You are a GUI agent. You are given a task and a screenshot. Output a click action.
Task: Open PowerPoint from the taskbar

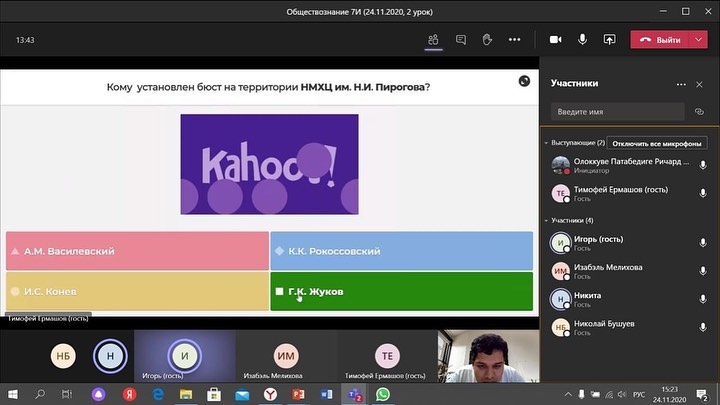pos(298,394)
